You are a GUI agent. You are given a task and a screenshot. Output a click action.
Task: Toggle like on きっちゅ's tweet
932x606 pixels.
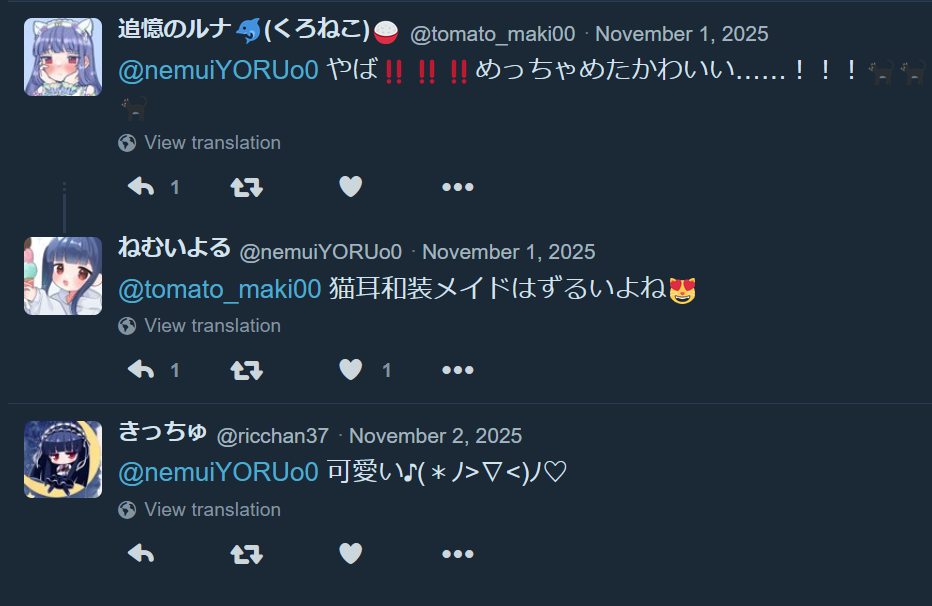click(351, 553)
